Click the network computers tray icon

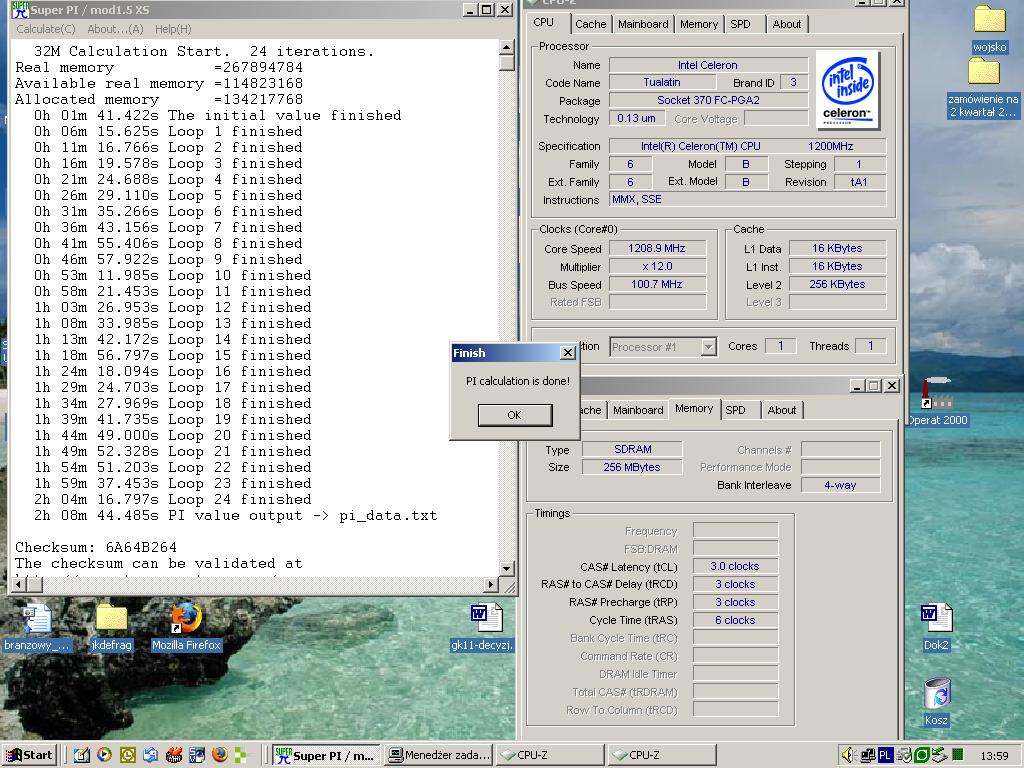point(868,756)
